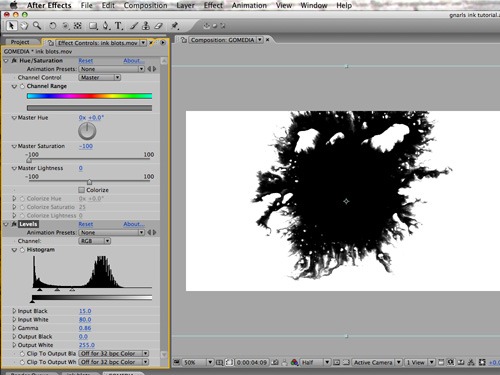This screenshot has height=375, width=500.
Task: Open the Layer menu
Action: (185, 5)
